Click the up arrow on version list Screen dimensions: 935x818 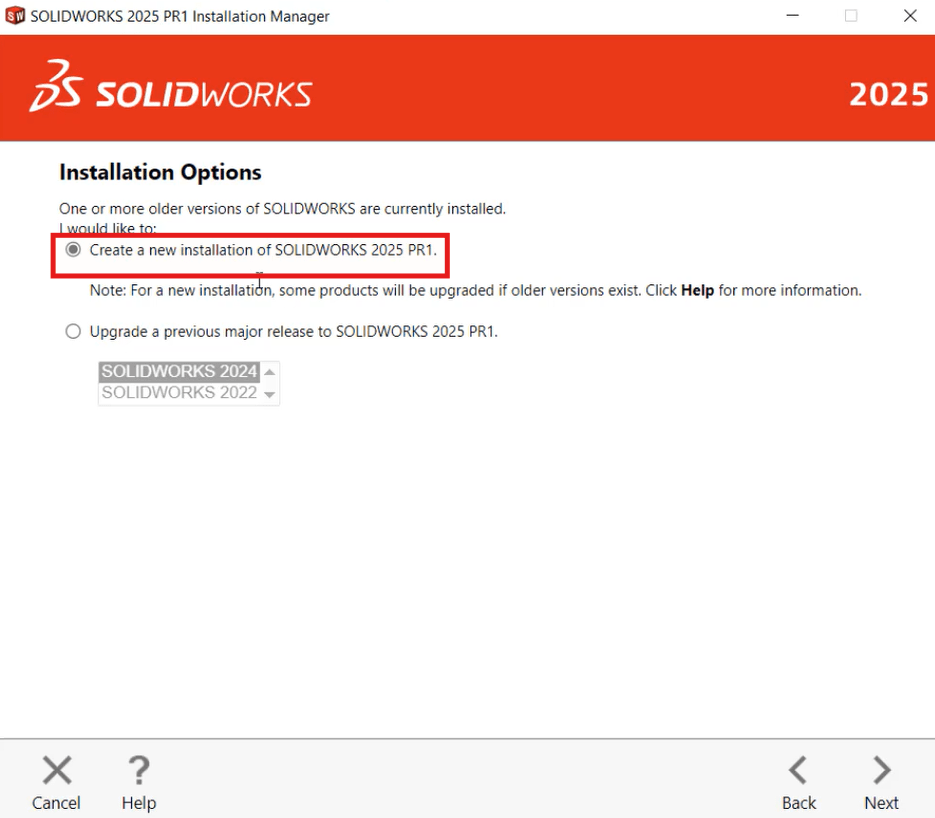[x=269, y=371]
